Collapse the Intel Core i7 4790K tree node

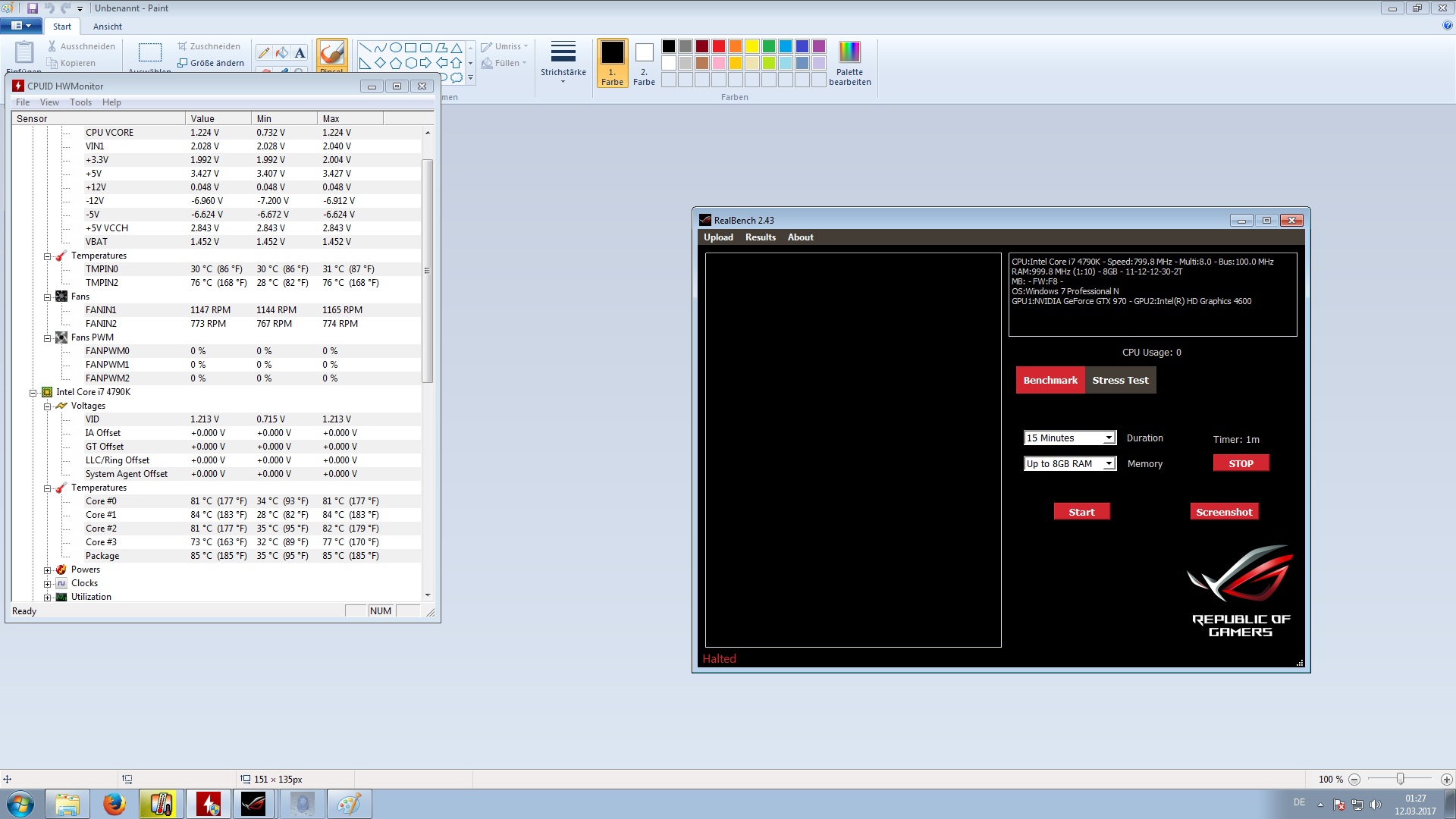tap(33, 393)
